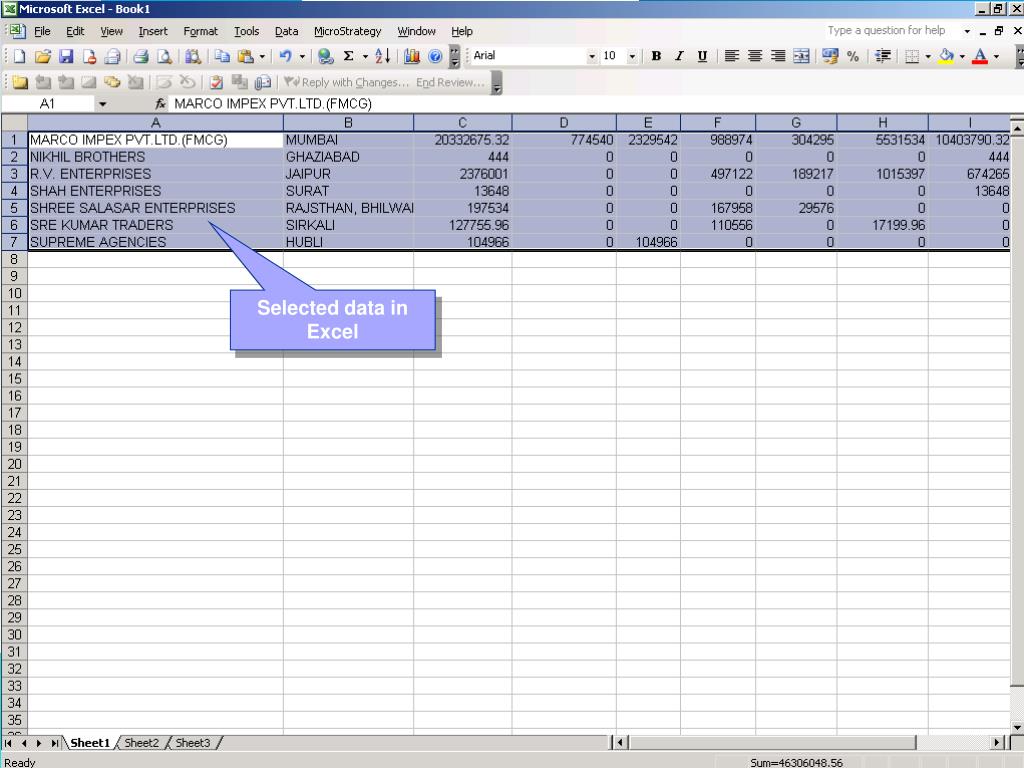Align text left using the toolbar icon
The height and width of the screenshot is (768, 1024).
coord(731,56)
